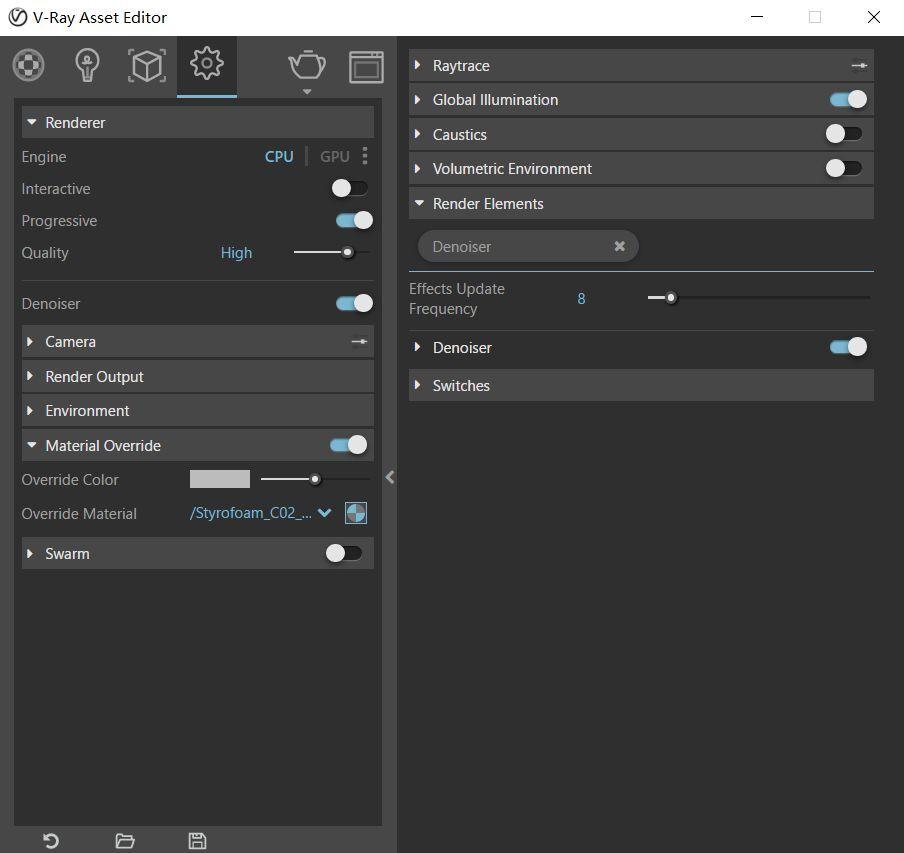Toggle Volumetric Environment switch

click(x=844, y=168)
